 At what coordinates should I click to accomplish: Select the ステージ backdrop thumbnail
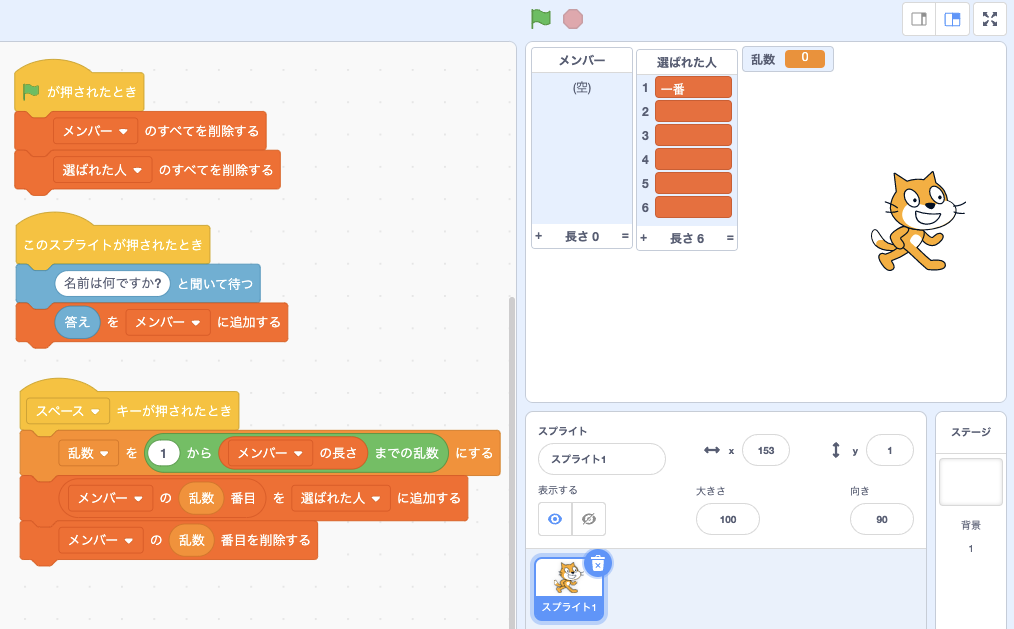[971, 482]
